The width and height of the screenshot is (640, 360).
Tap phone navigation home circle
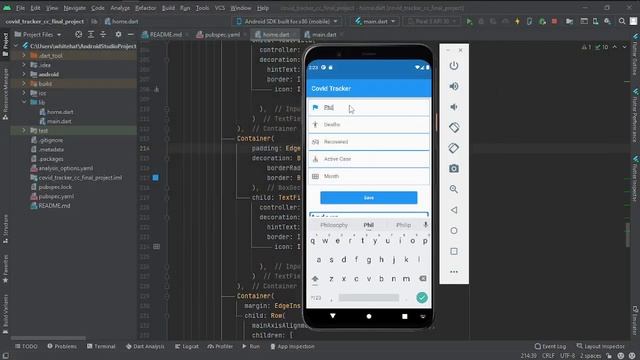369,316
